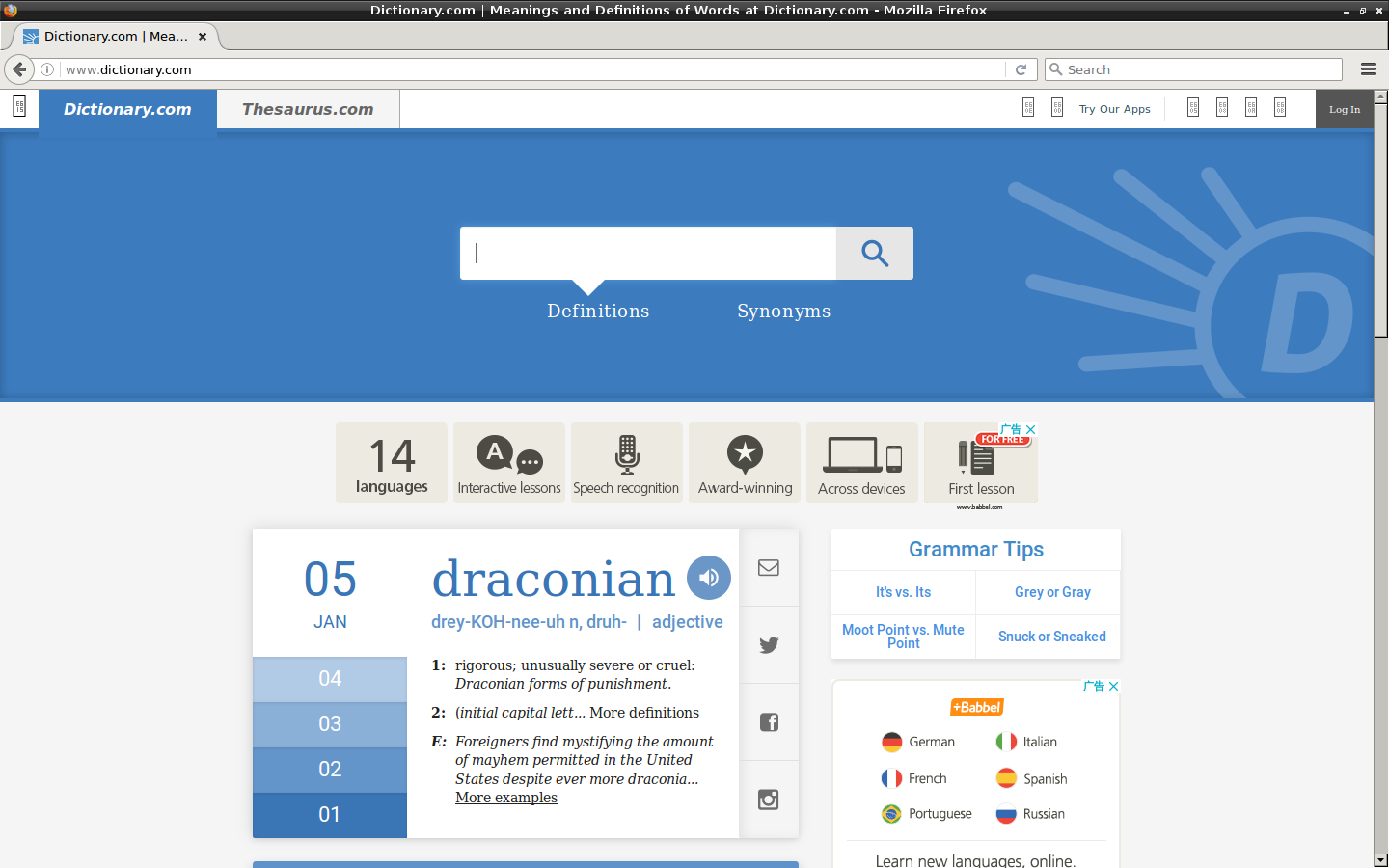Screen dimensions: 1389x868
Task: Click the 05 JAN date block
Action: pos(330,593)
